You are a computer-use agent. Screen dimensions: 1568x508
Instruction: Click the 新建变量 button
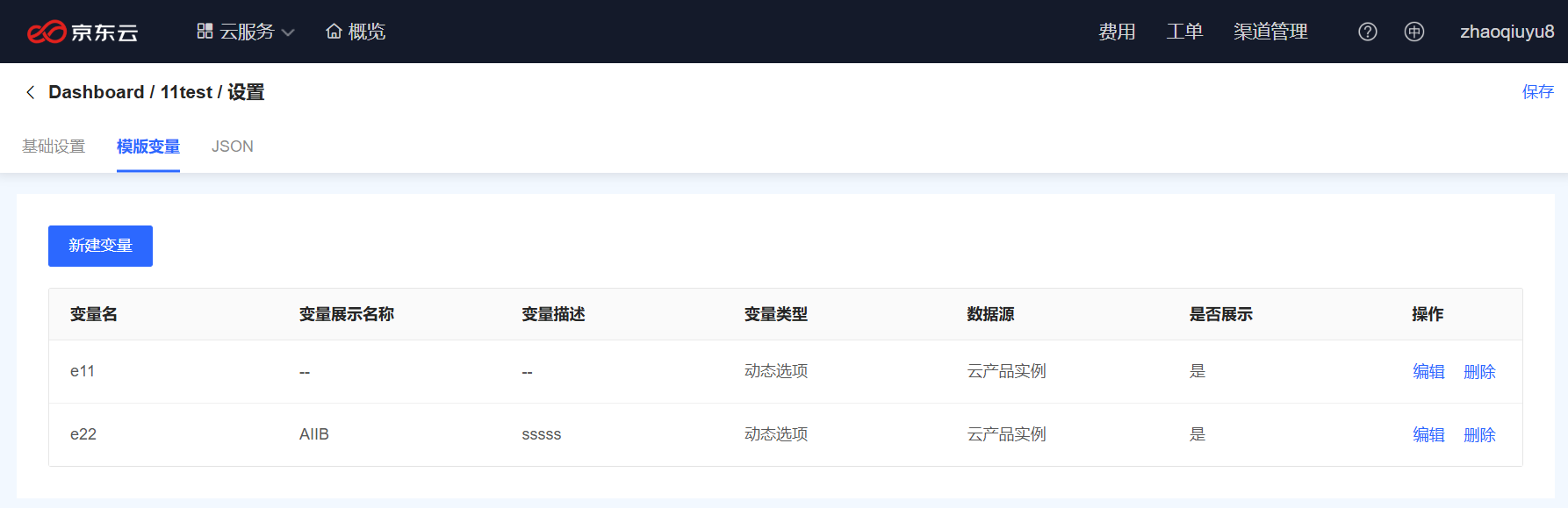point(100,246)
